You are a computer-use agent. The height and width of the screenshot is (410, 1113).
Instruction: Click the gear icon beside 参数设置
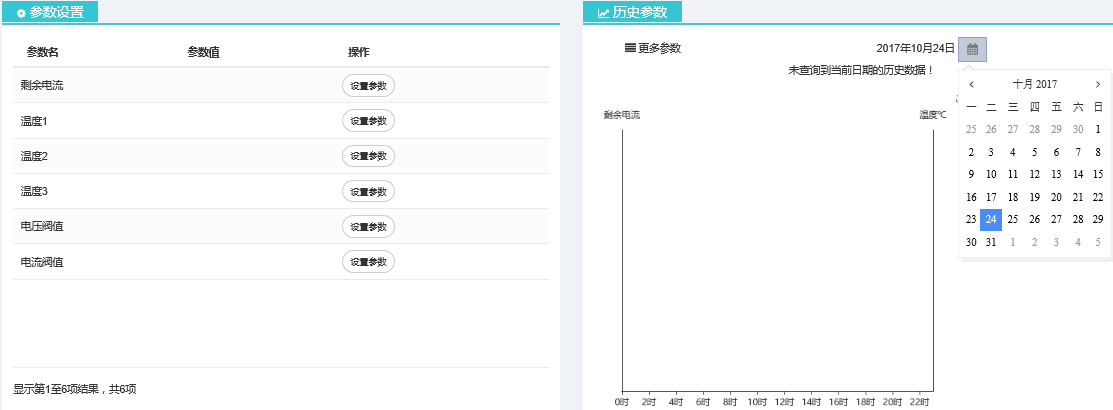21,13
